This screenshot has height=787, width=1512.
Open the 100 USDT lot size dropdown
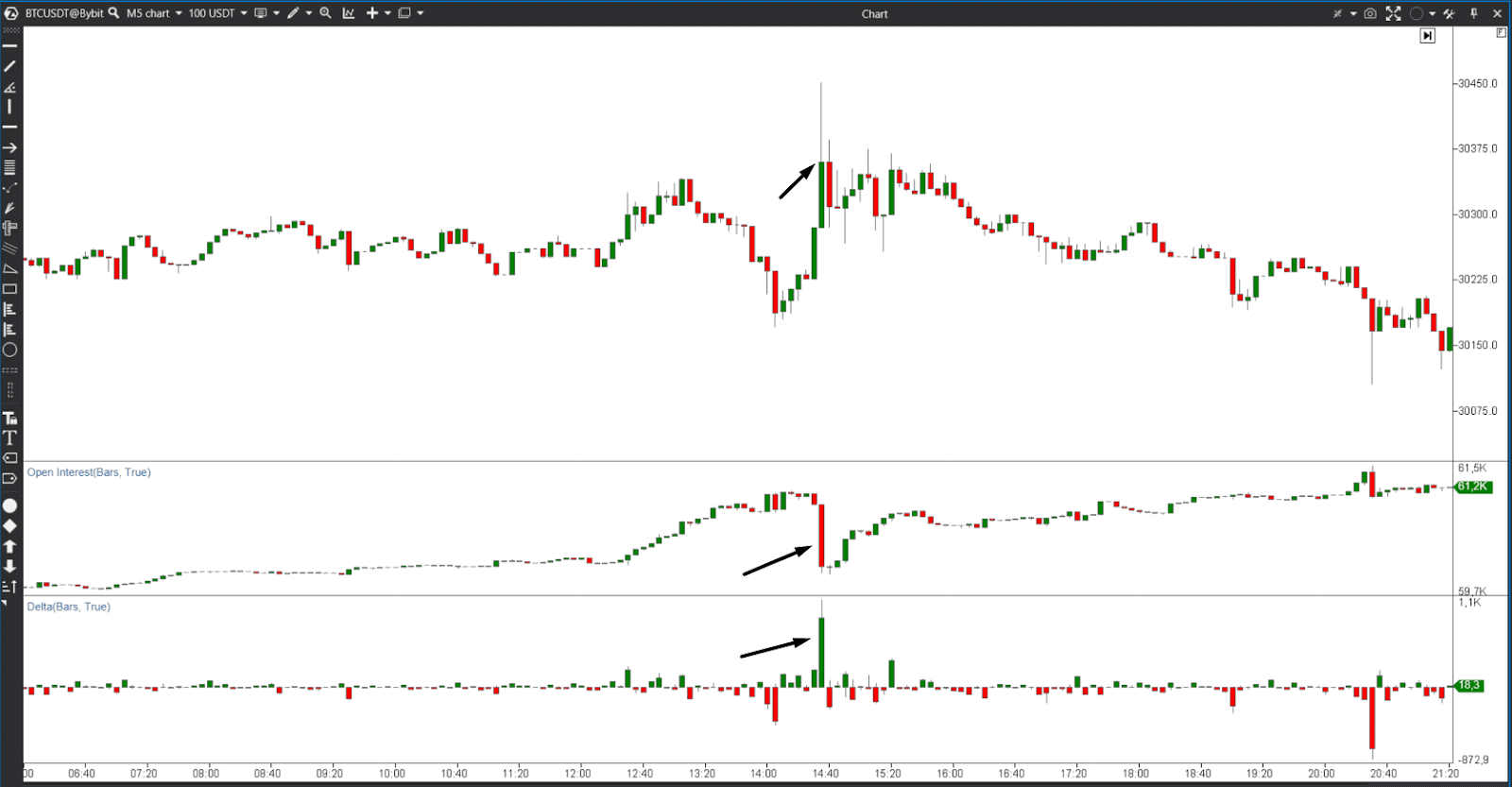(x=217, y=13)
